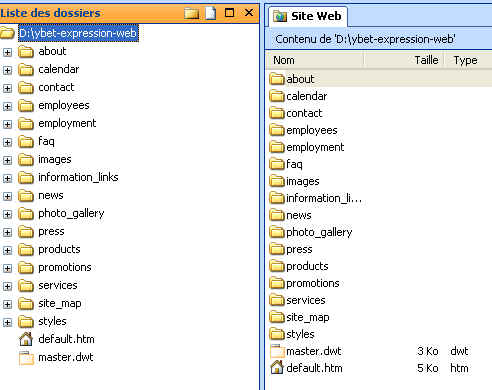
Task: Select press label in folder tree
Action: [51, 232]
